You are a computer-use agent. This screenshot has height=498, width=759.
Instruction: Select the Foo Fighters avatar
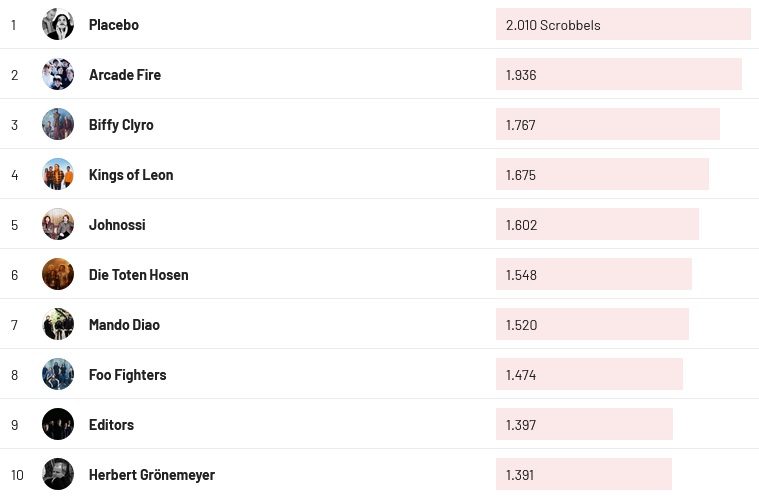(58, 374)
